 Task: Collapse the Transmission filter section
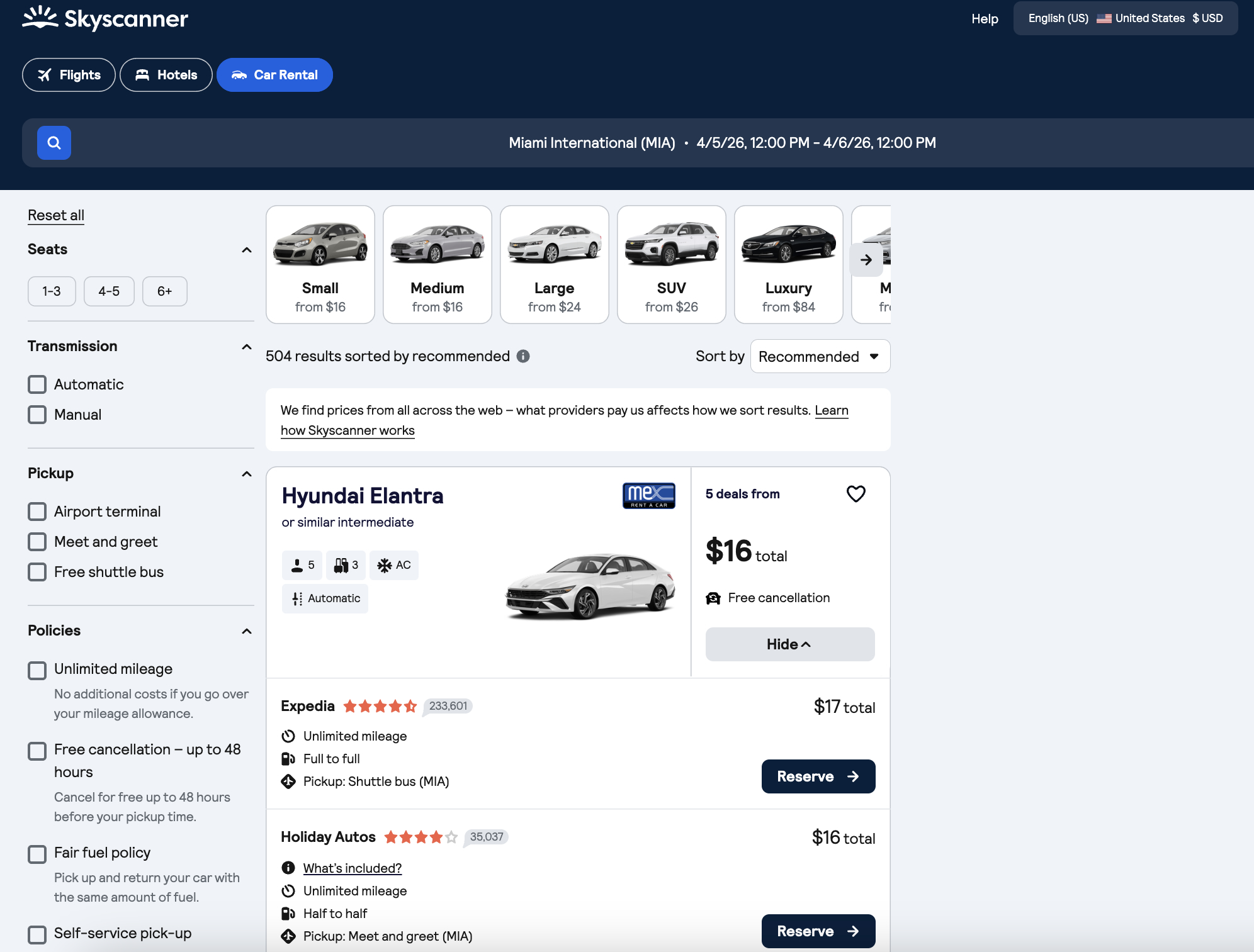(247, 347)
